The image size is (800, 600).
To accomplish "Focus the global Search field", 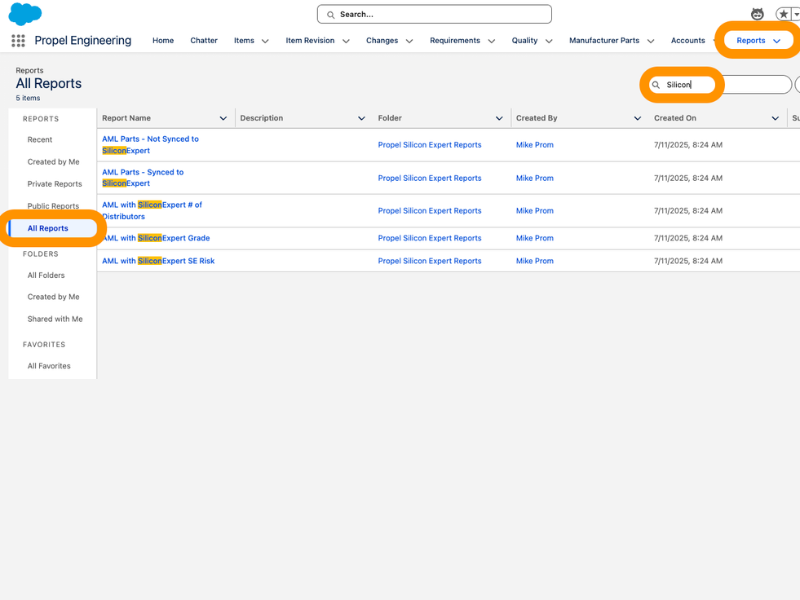I will pos(434,14).
